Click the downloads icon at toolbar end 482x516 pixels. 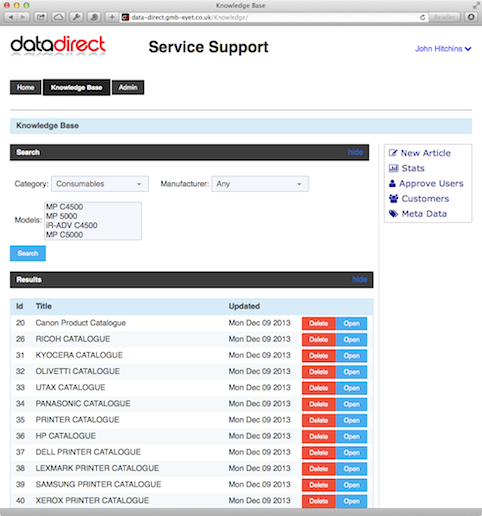click(x=471, y=17)
